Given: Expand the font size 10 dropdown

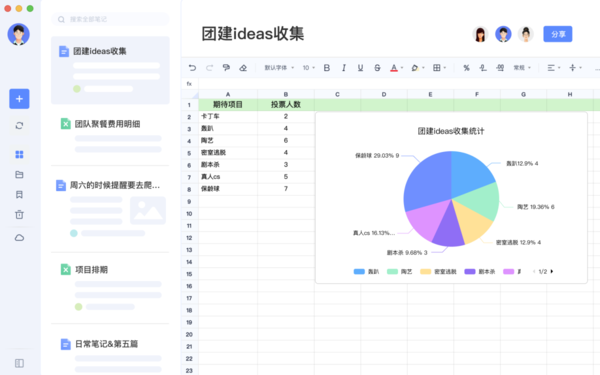Looking at the screenshot, I should (308, 68).
